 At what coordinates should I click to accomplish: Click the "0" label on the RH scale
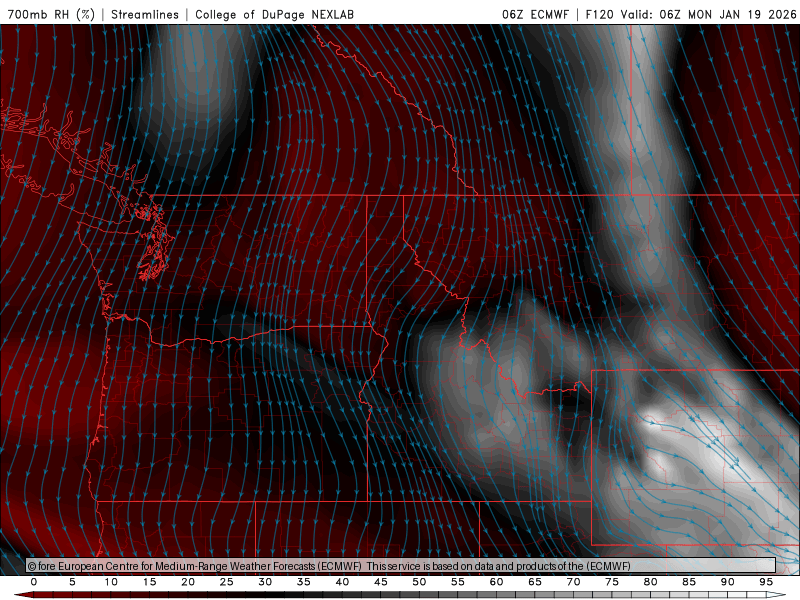coord(34,582)
